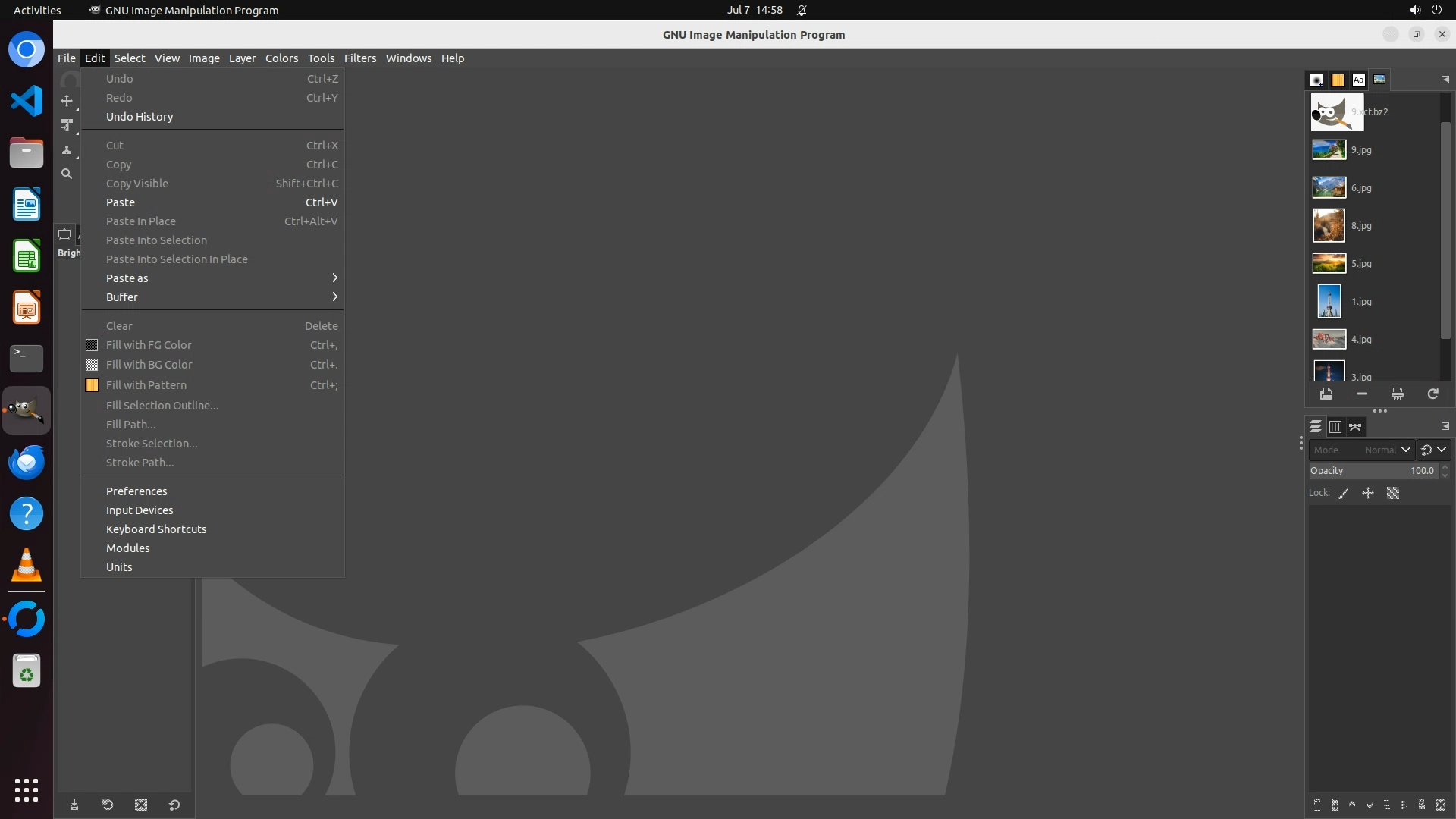Switch to the Paths tab icon
This screenshot has width=1456, height=819.
point(1355,427)
